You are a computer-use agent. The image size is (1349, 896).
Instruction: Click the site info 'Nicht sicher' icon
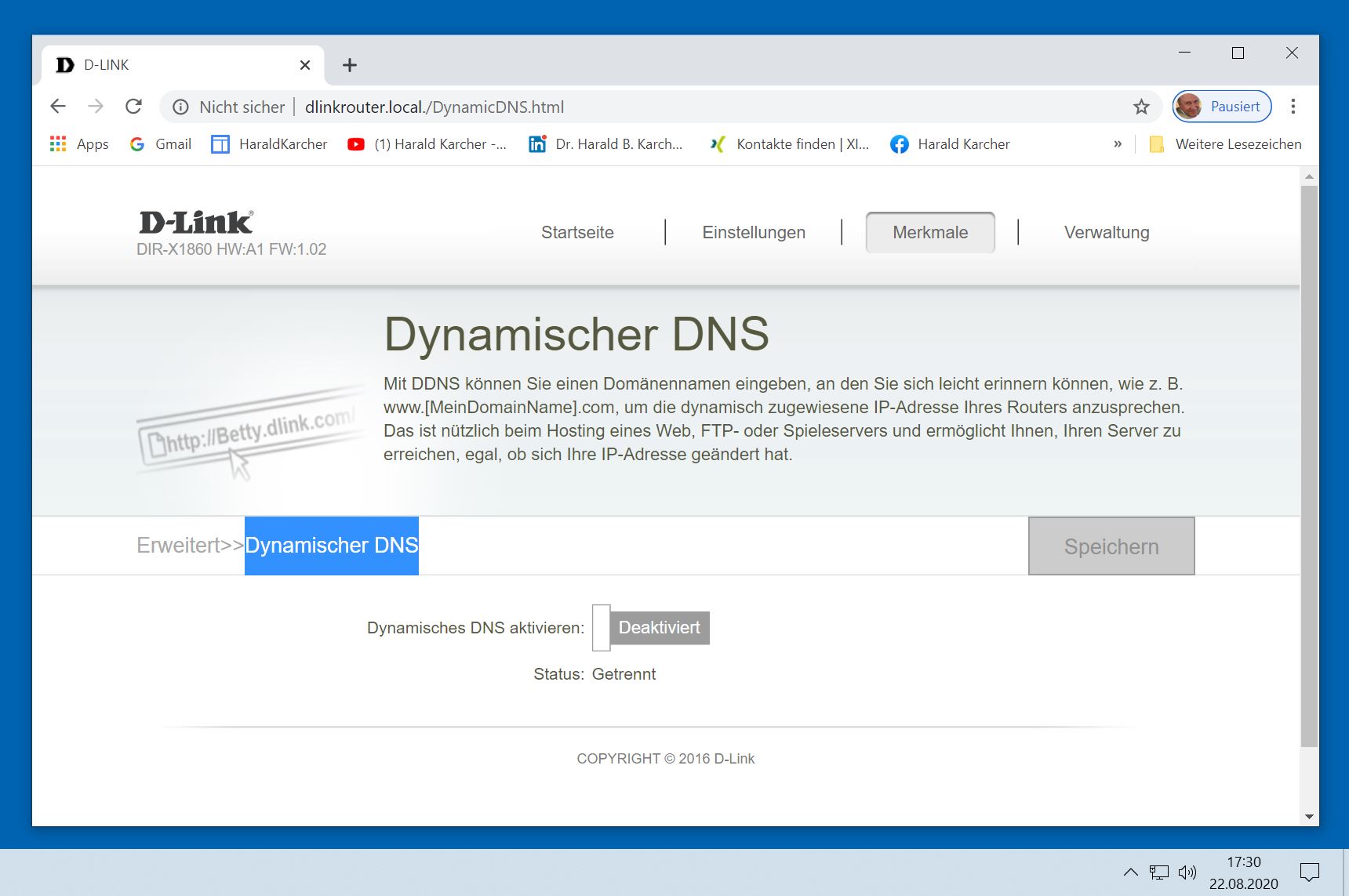click(181, 107)
